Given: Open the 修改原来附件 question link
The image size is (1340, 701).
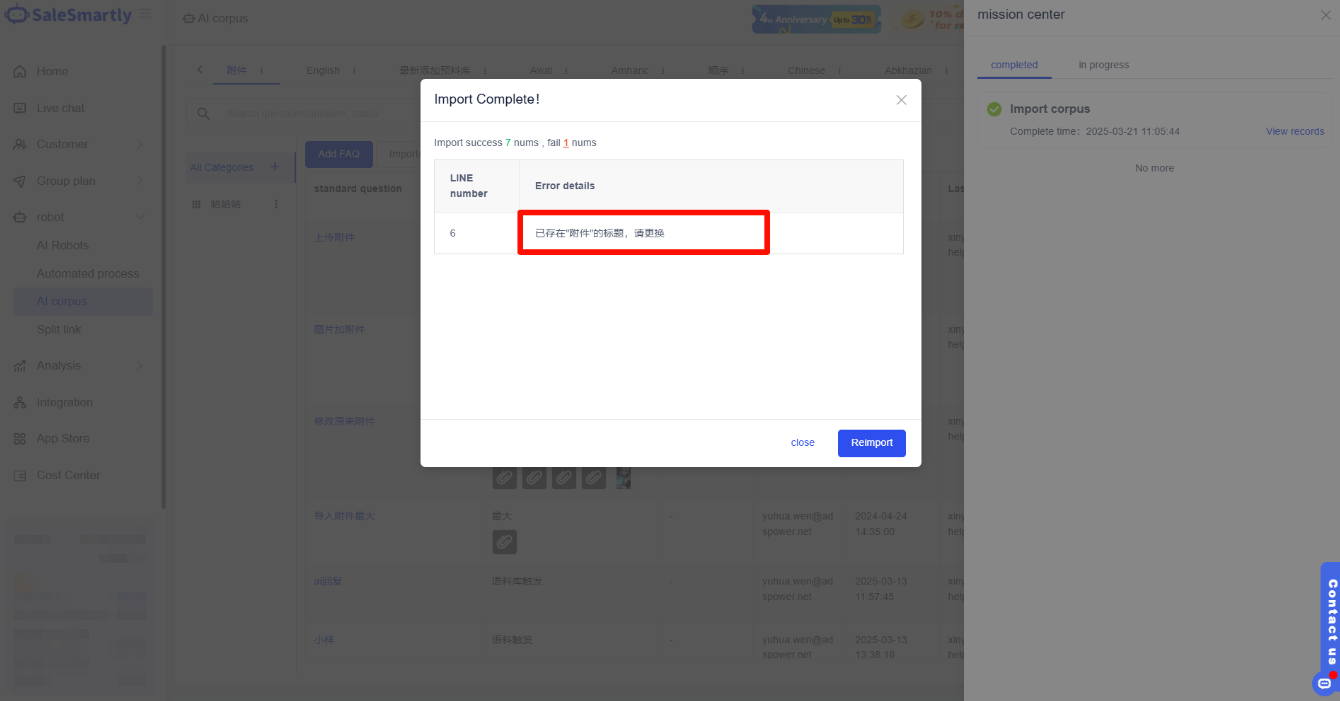Looking at the screenshot, I should 344,421.
